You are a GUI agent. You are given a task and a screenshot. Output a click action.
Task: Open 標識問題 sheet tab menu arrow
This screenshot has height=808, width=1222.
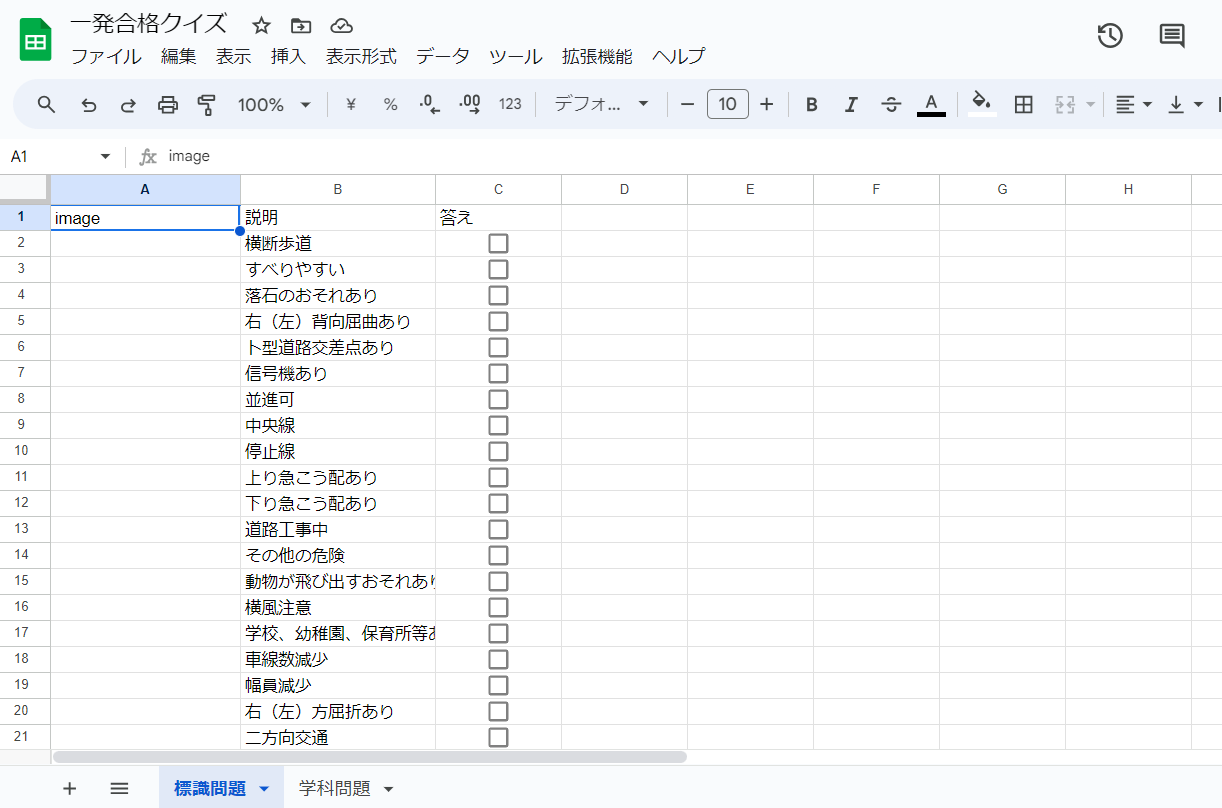click(x=264, y=789)
